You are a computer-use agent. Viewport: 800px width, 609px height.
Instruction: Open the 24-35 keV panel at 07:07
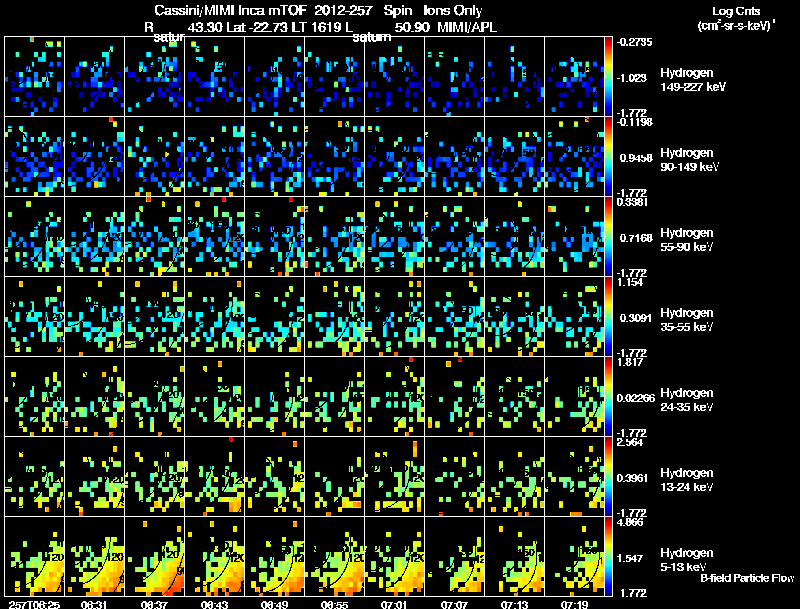pos(455,396)
